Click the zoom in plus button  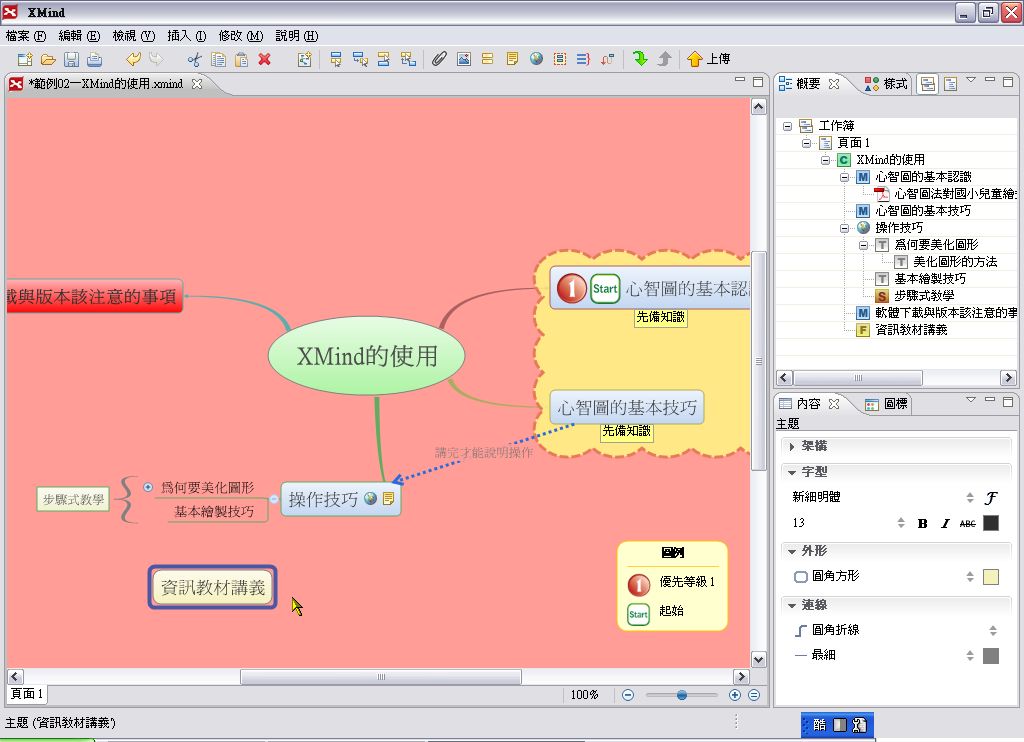point(735,695)
